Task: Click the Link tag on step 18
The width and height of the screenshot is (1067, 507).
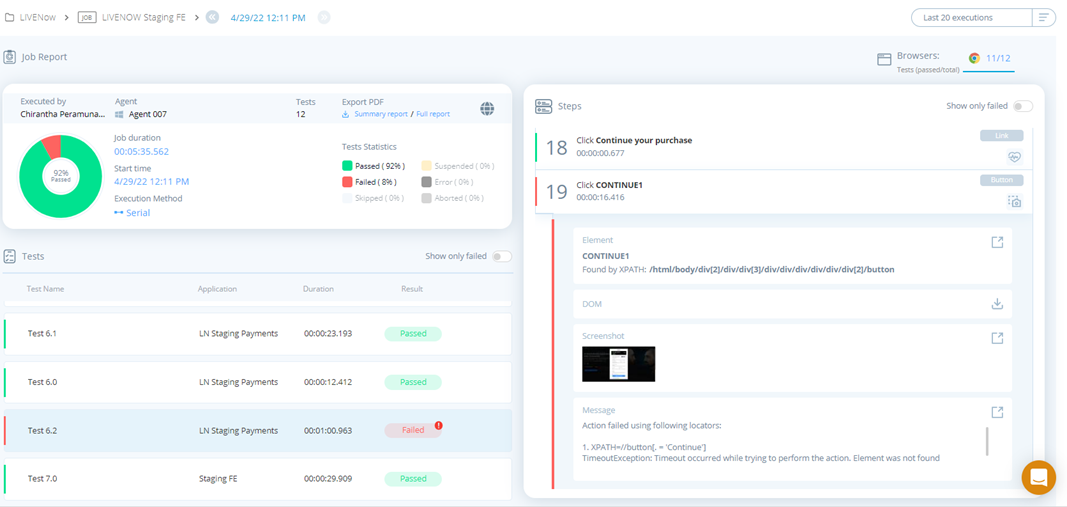Action: pos(1001,136)
